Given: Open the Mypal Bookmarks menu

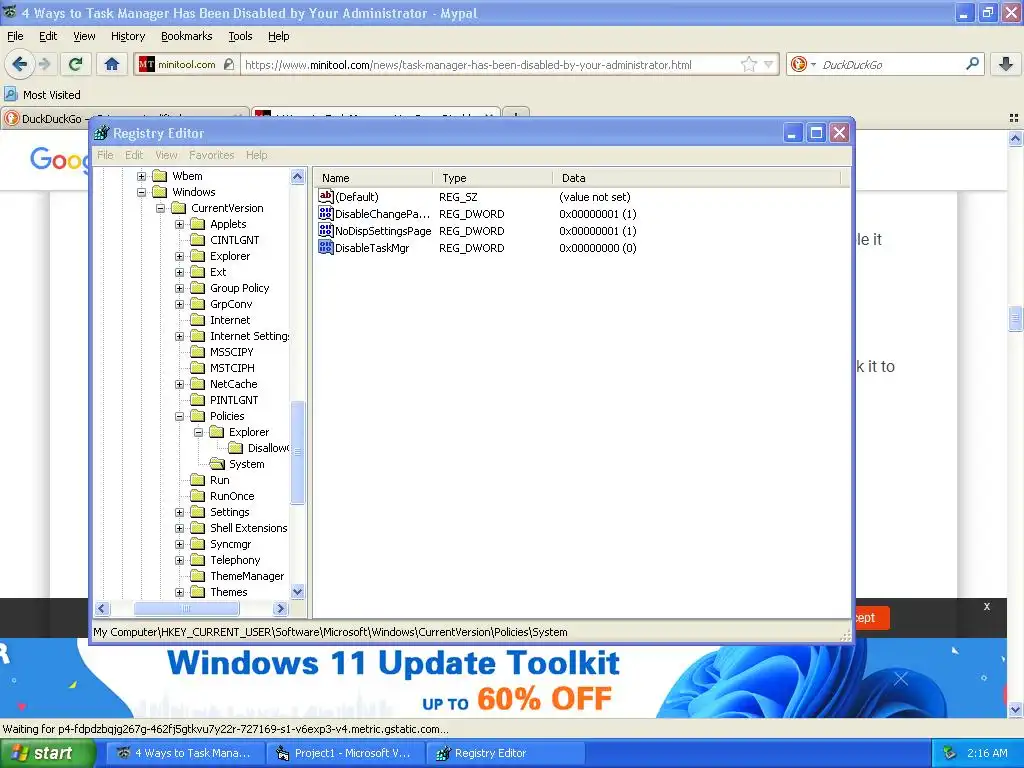Looking at the screenshot, I should [186, 36].
